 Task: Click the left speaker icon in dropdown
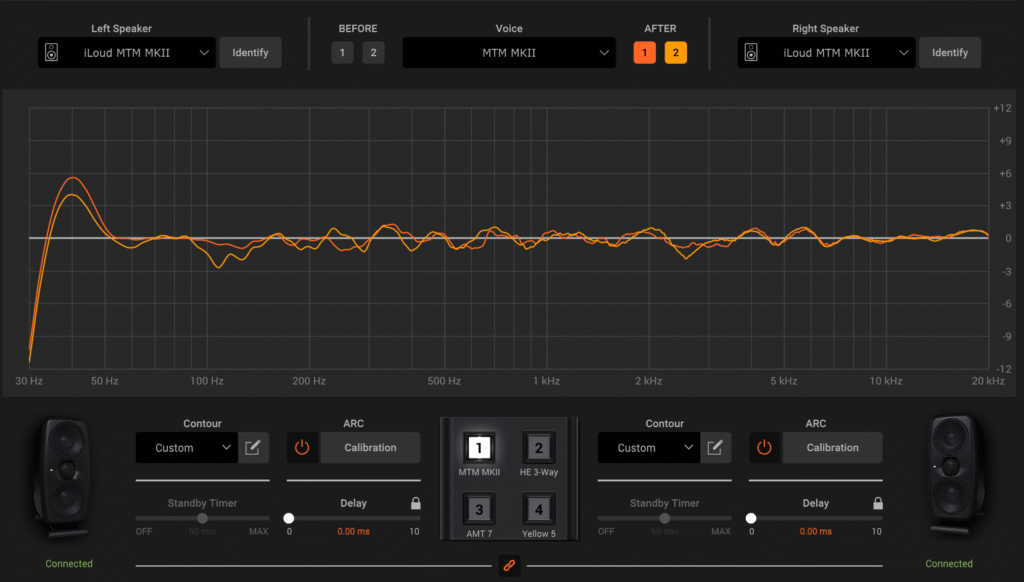click(x=52, y=53)
